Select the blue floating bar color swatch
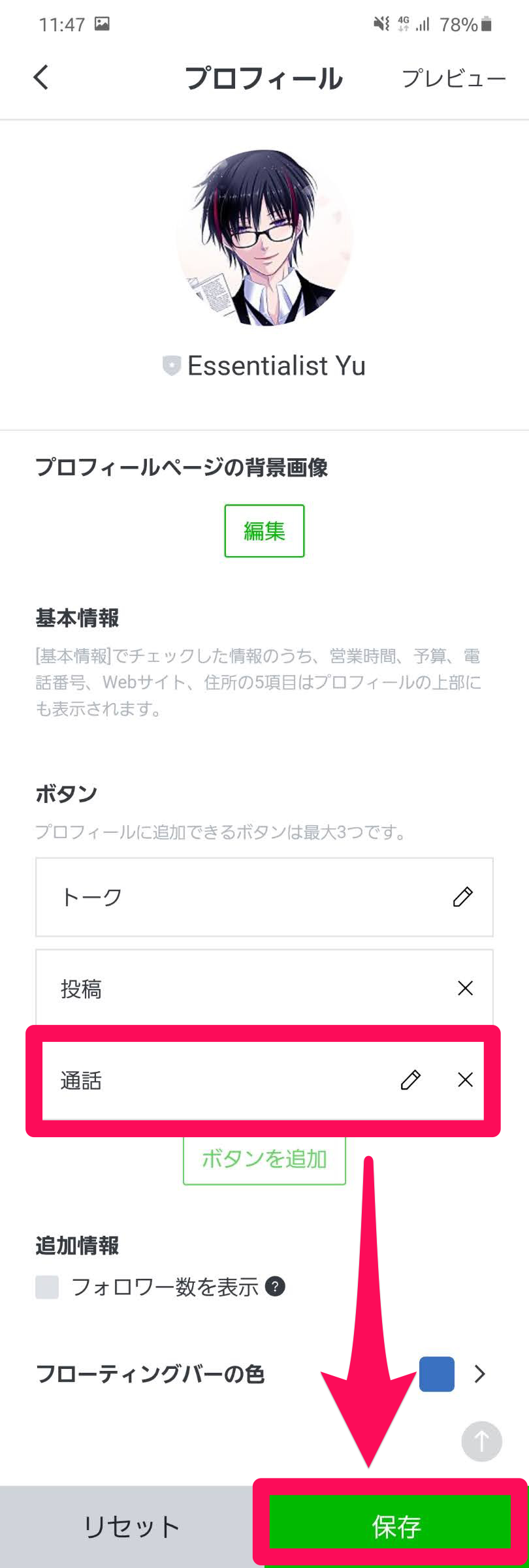Viewport: 529px width, 1568px height. click(x=436, y=1373)
